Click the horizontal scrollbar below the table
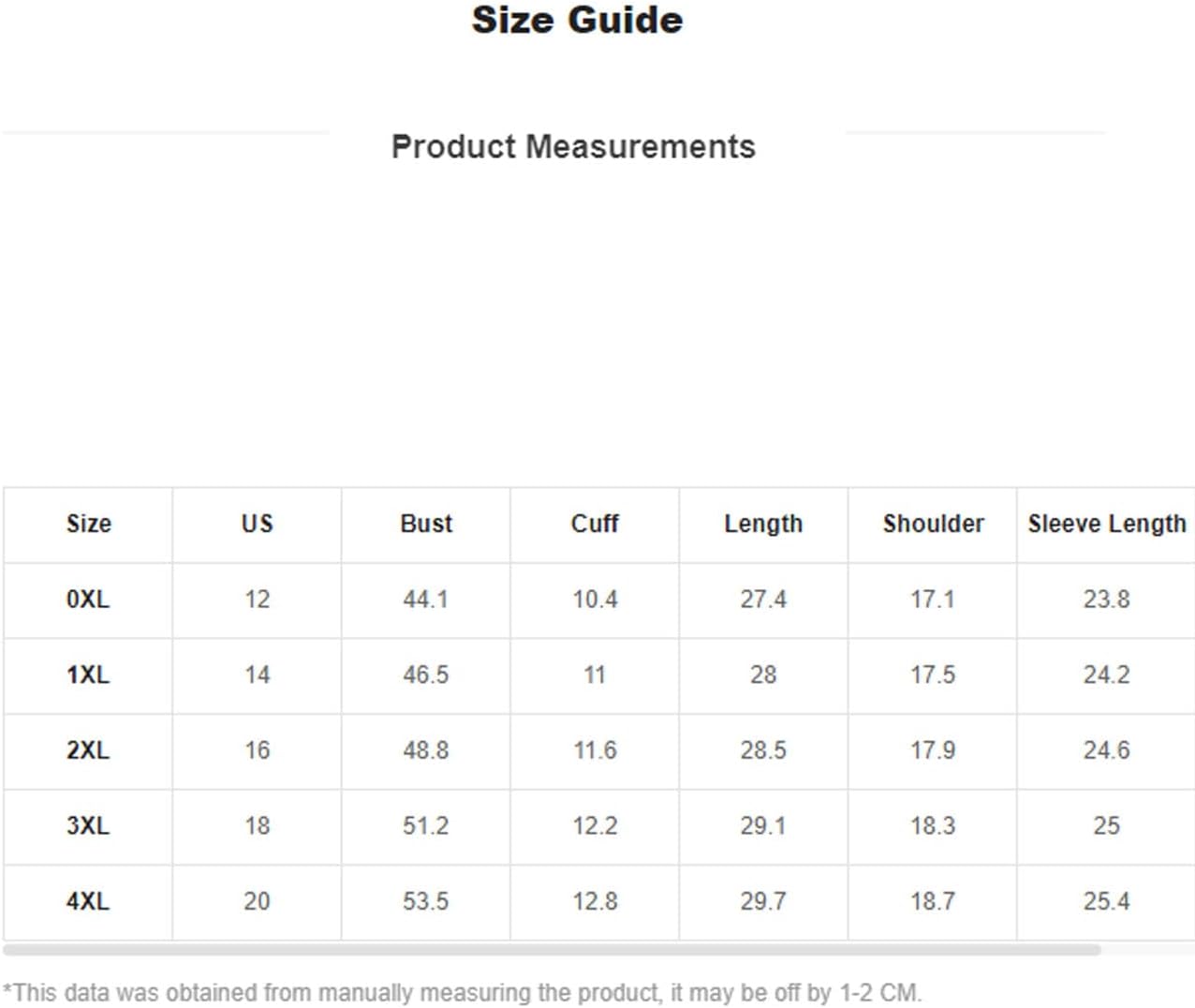 pyautogui.click(x=553, y=950)
